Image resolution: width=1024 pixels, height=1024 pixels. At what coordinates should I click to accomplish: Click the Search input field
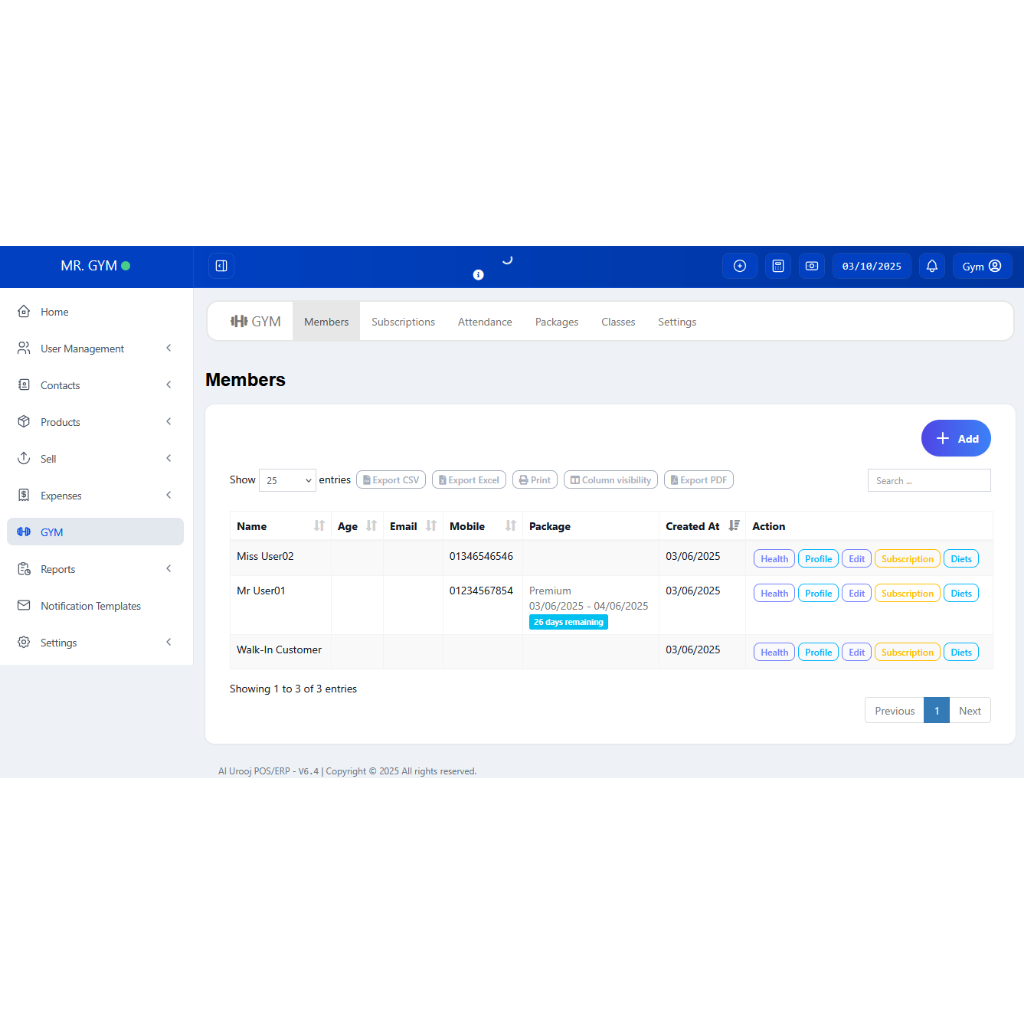click(929, 481)
